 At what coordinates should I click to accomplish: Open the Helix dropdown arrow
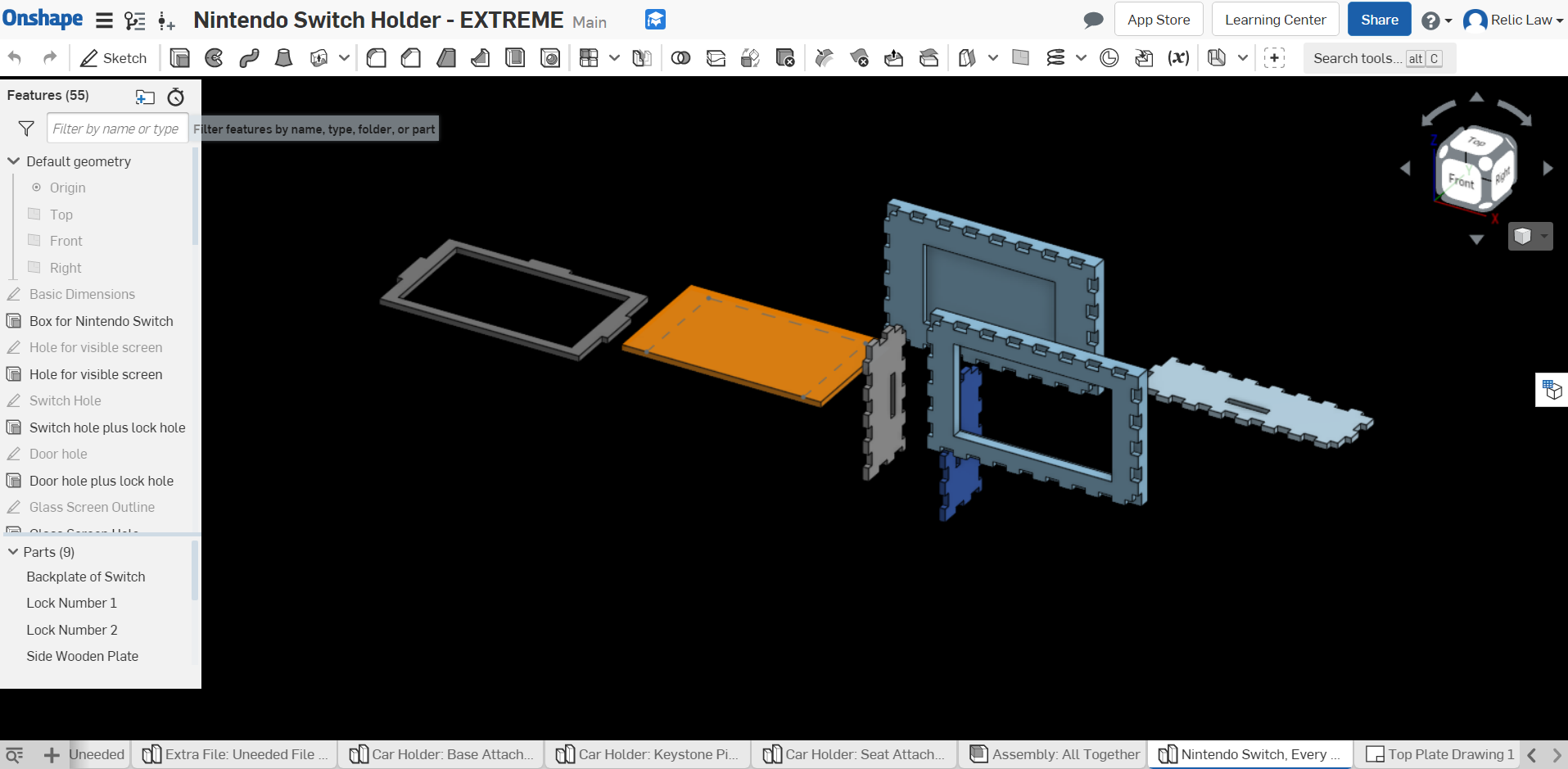[1081, 58]
